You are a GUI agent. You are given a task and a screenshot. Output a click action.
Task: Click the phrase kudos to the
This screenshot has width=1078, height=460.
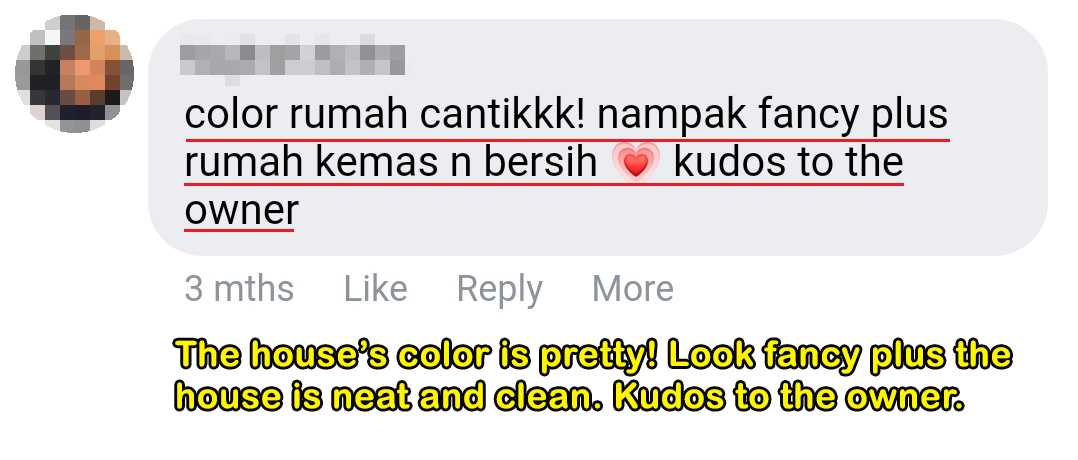coord(788,162)
